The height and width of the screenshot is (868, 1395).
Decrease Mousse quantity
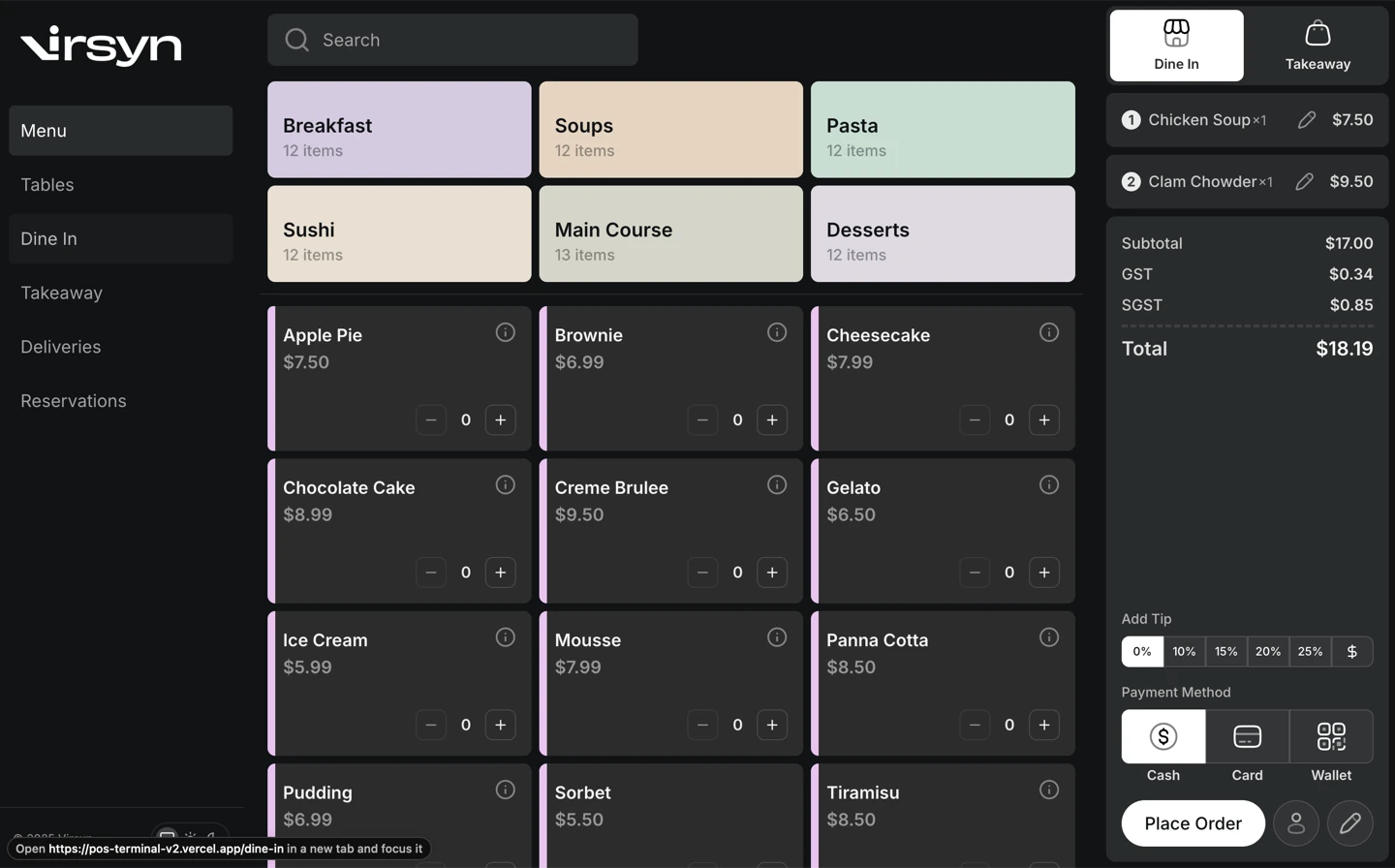tap(702, 725)
